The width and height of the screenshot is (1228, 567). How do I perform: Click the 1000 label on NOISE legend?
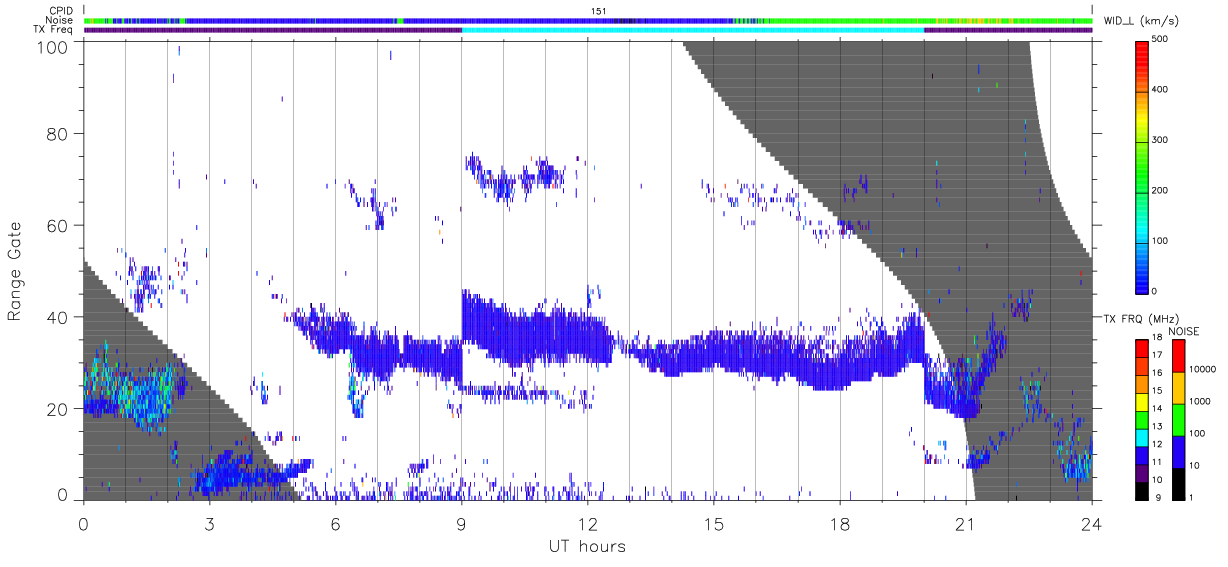click(x=1200, y=402)
